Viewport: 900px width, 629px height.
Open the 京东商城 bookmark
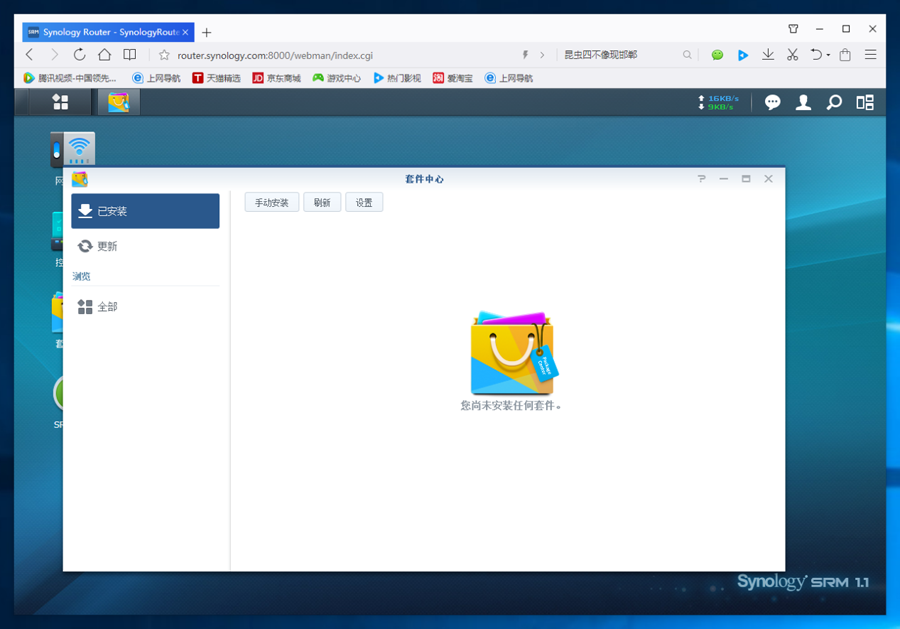click(276, 78)
